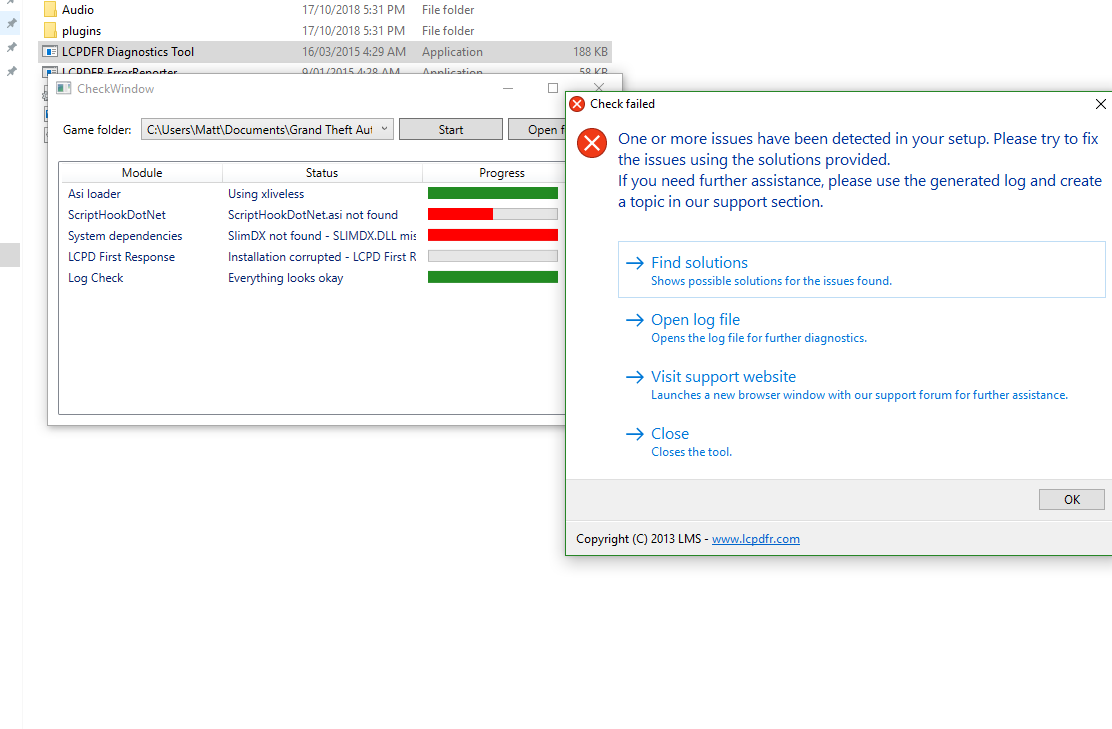Click middle pin icon in Explorer sidebar
Image resolution: width=1112 pixels, height=729 pixels.
[11, 48]
